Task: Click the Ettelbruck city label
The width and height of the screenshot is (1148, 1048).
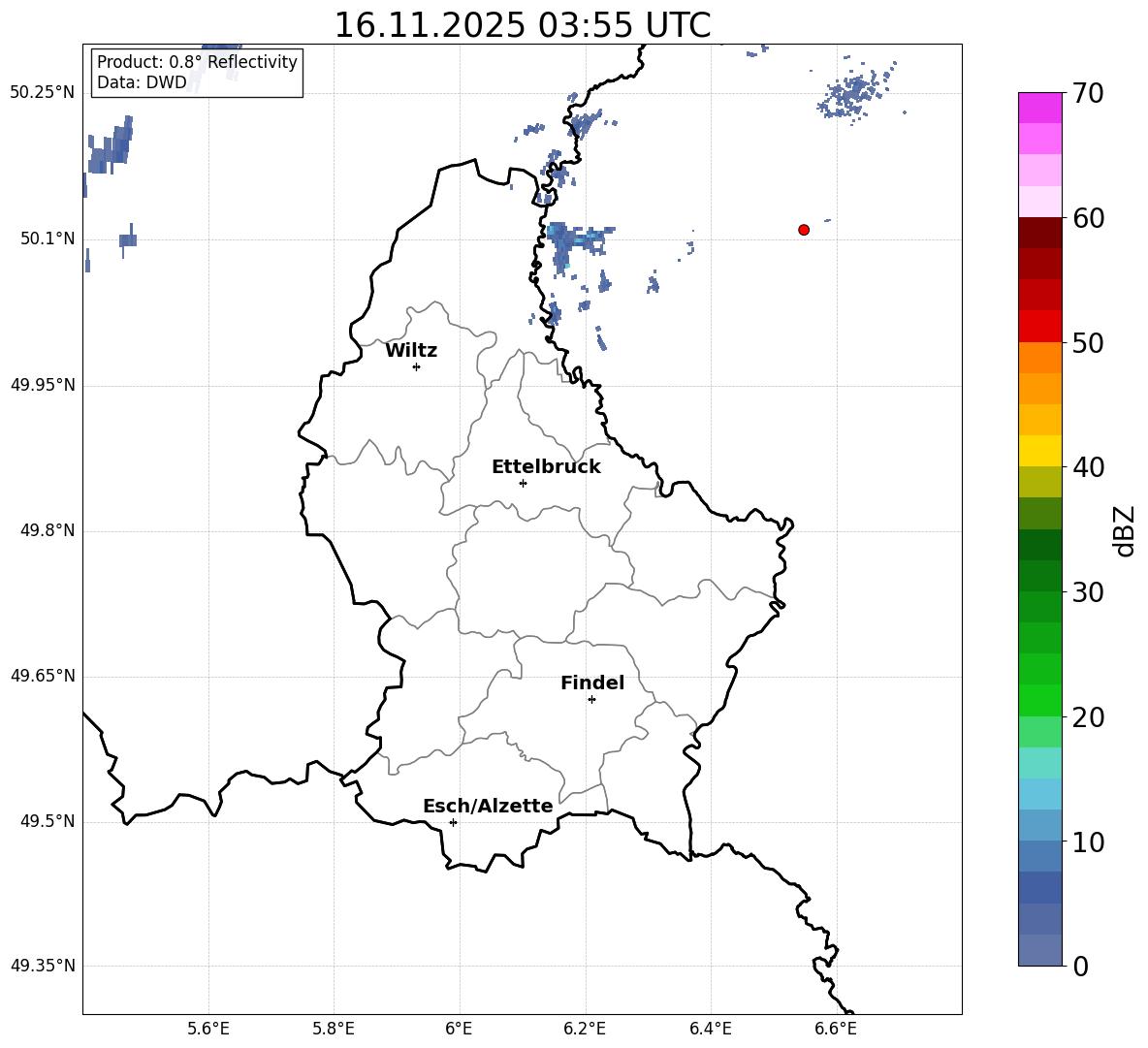Action: pos(546,467)
